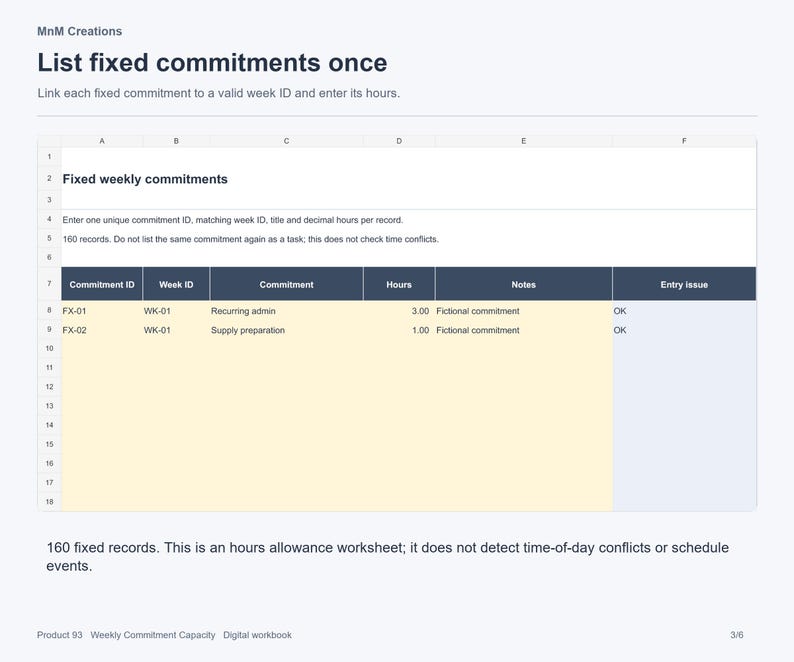The width and height of the screenshot is (794, 662).
Task: Select 'Fictional commitment' note in Recurring admin row
Action: point(524,311)
